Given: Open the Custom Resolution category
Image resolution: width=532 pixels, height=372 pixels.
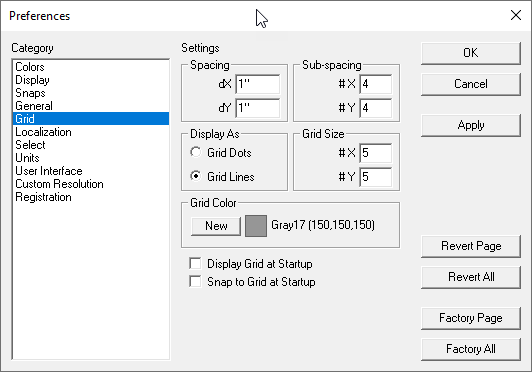Looking at the screenshot, I should pyautogui.click(x=91, y=184).
